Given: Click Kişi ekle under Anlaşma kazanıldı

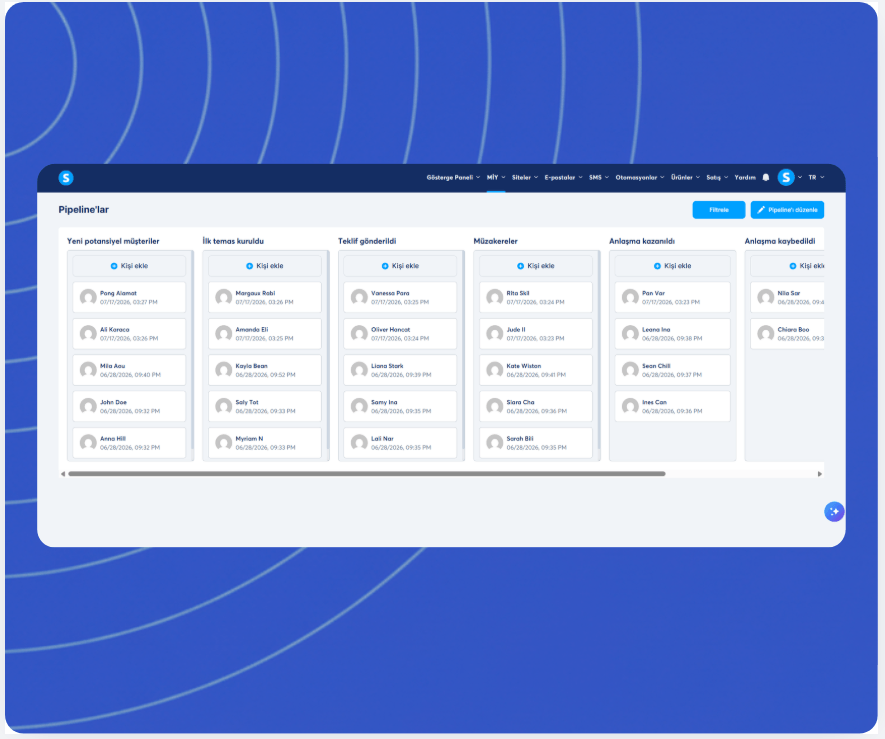Looking at the screenshot, I should (672, 266).
